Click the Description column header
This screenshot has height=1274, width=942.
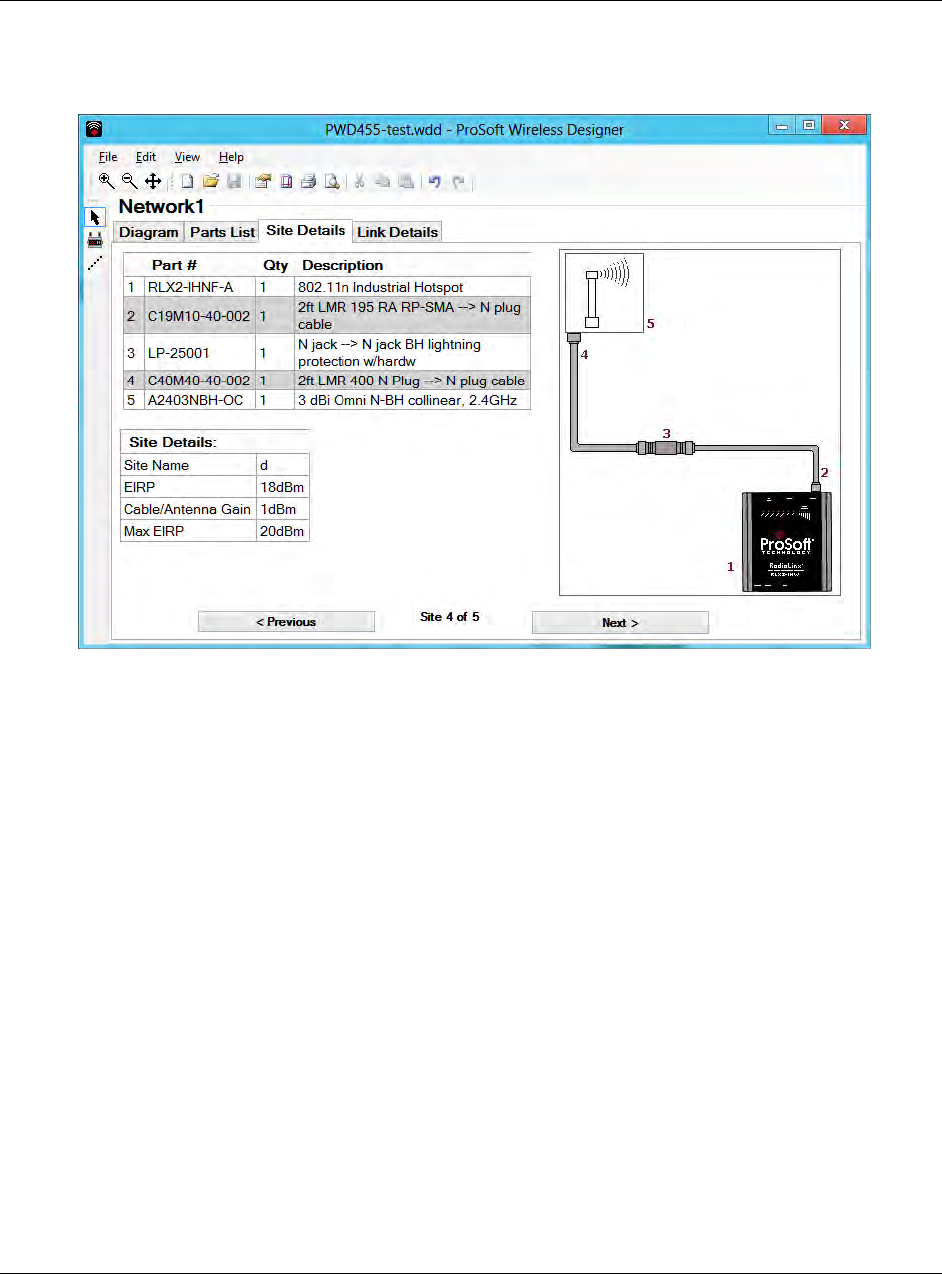[342, 265]
